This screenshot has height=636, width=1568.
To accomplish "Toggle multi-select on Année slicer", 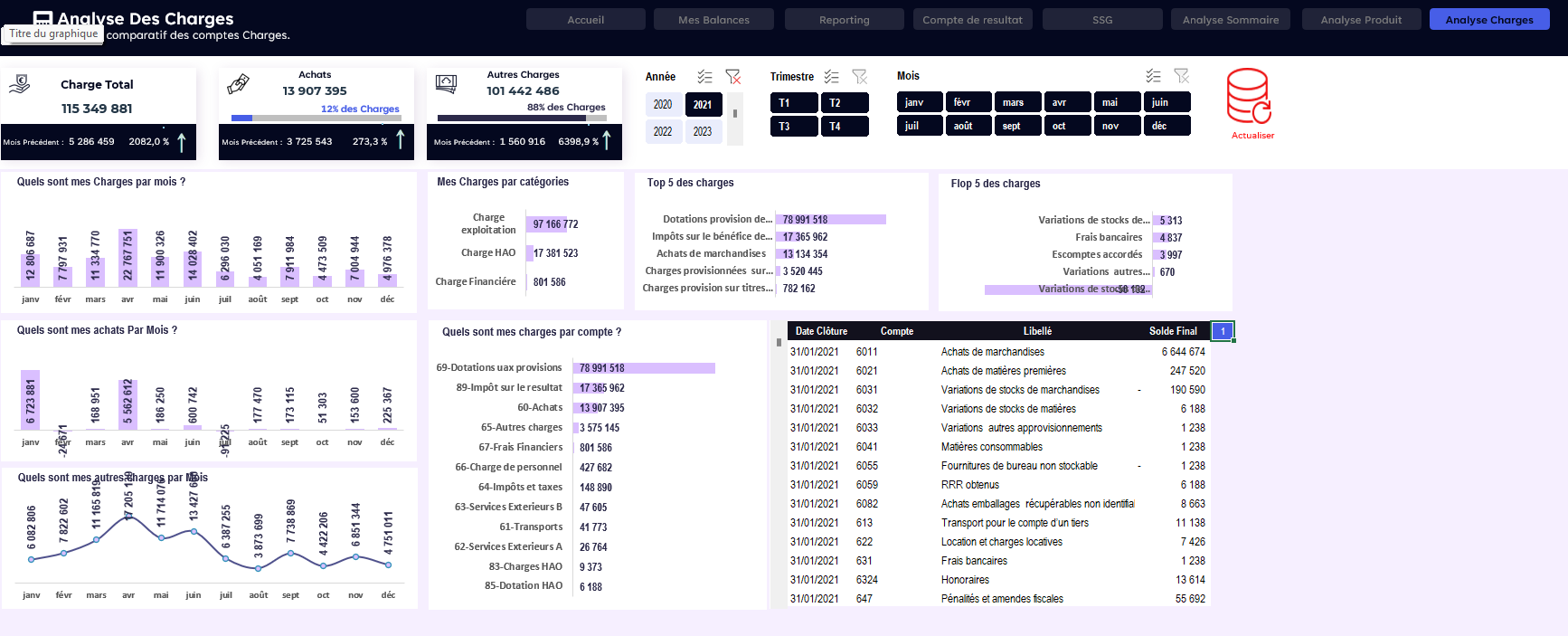I will [x=705, y=77].
